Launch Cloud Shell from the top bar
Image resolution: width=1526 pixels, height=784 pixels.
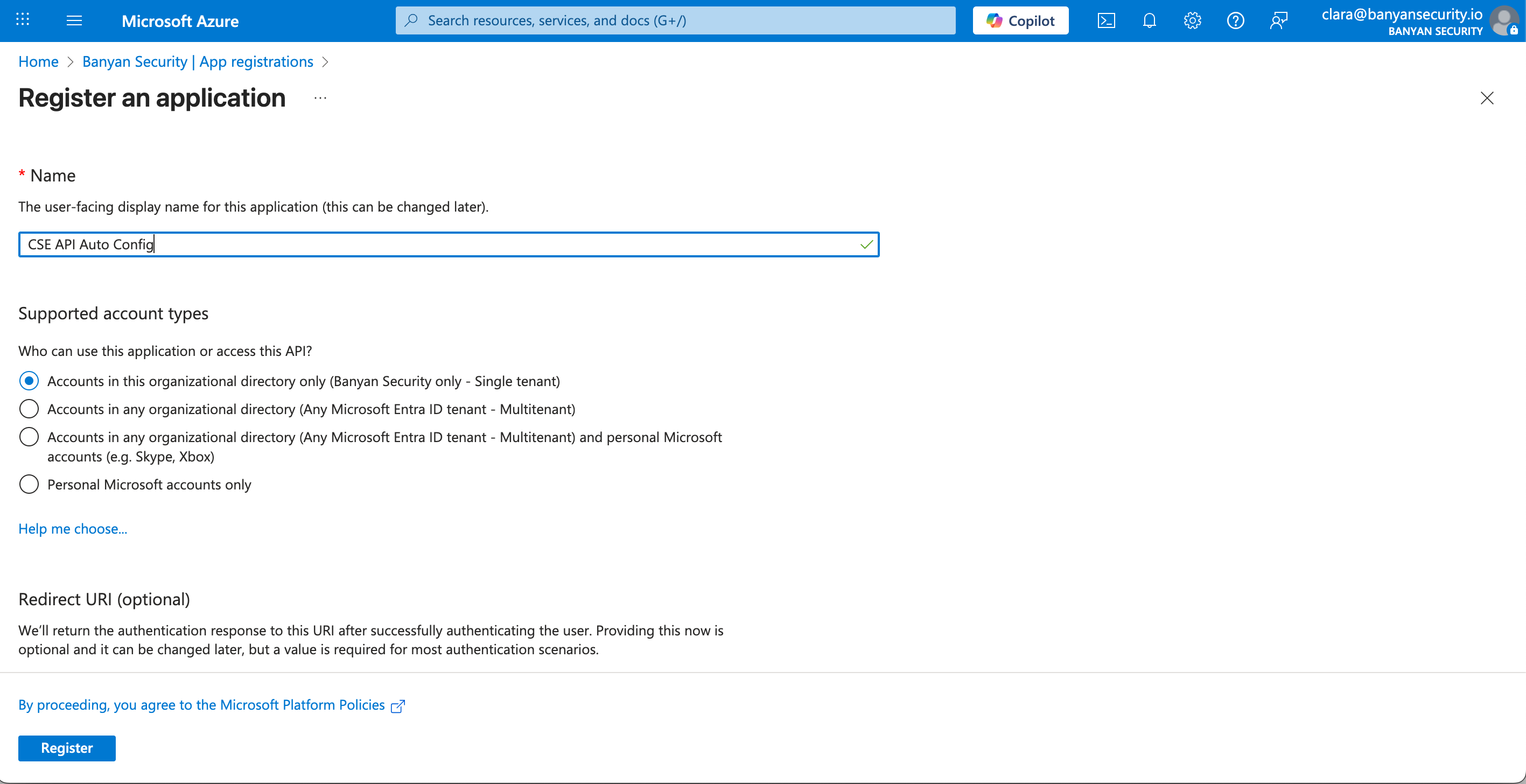coord(1106,21)
